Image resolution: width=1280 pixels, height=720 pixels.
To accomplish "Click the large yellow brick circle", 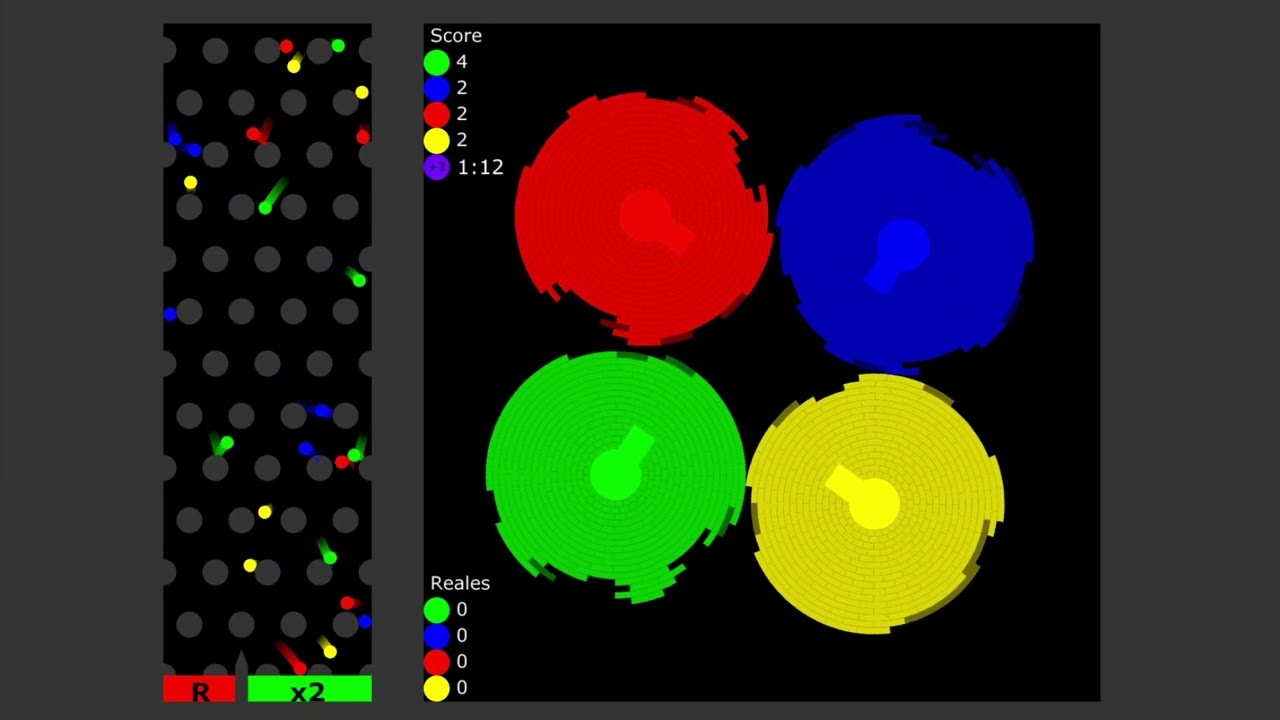I will (875, 503).
